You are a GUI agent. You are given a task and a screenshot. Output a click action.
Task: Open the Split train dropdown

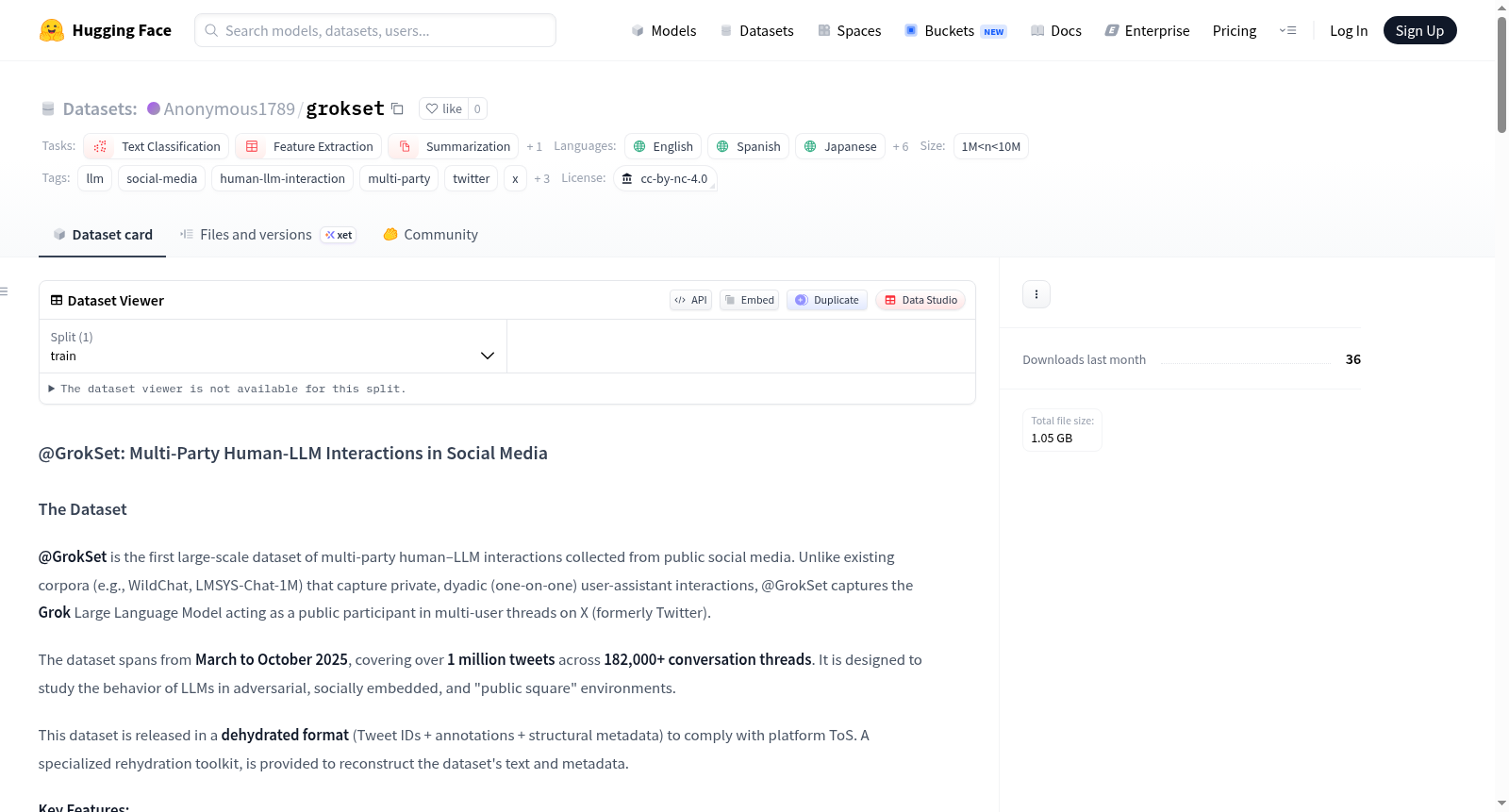click(x=273, y=346)
